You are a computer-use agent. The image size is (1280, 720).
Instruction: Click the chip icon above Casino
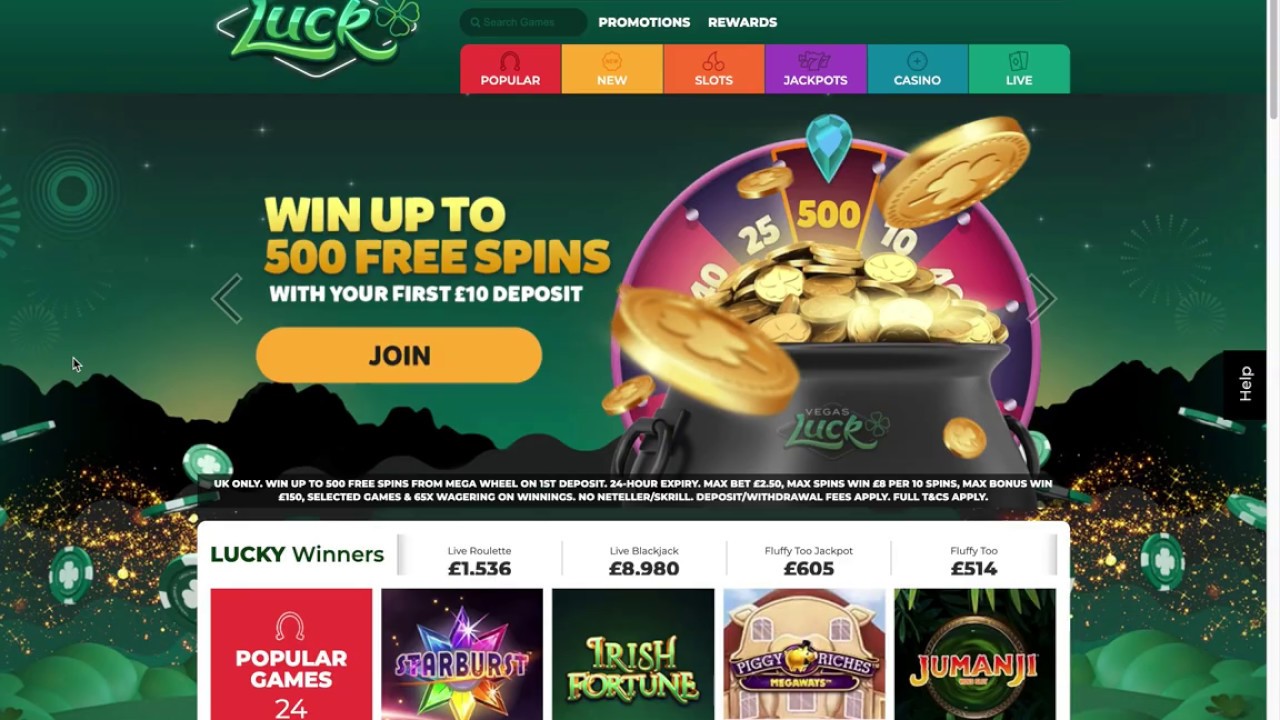pyautogui.click(x=917, y=61)
